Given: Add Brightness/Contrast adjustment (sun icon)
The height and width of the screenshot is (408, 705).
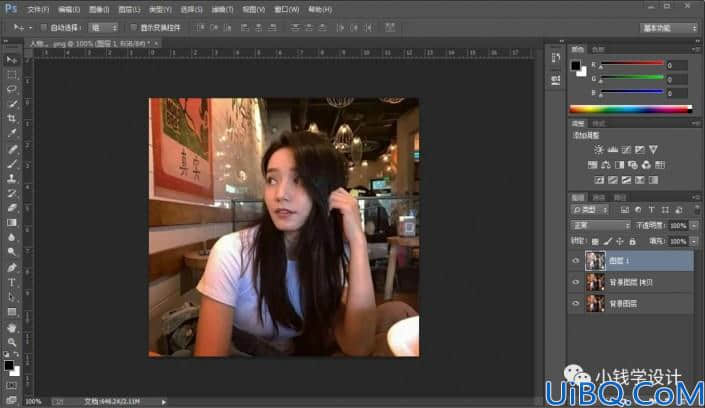Looking at the screenshot, I should (x=598, y=149).
